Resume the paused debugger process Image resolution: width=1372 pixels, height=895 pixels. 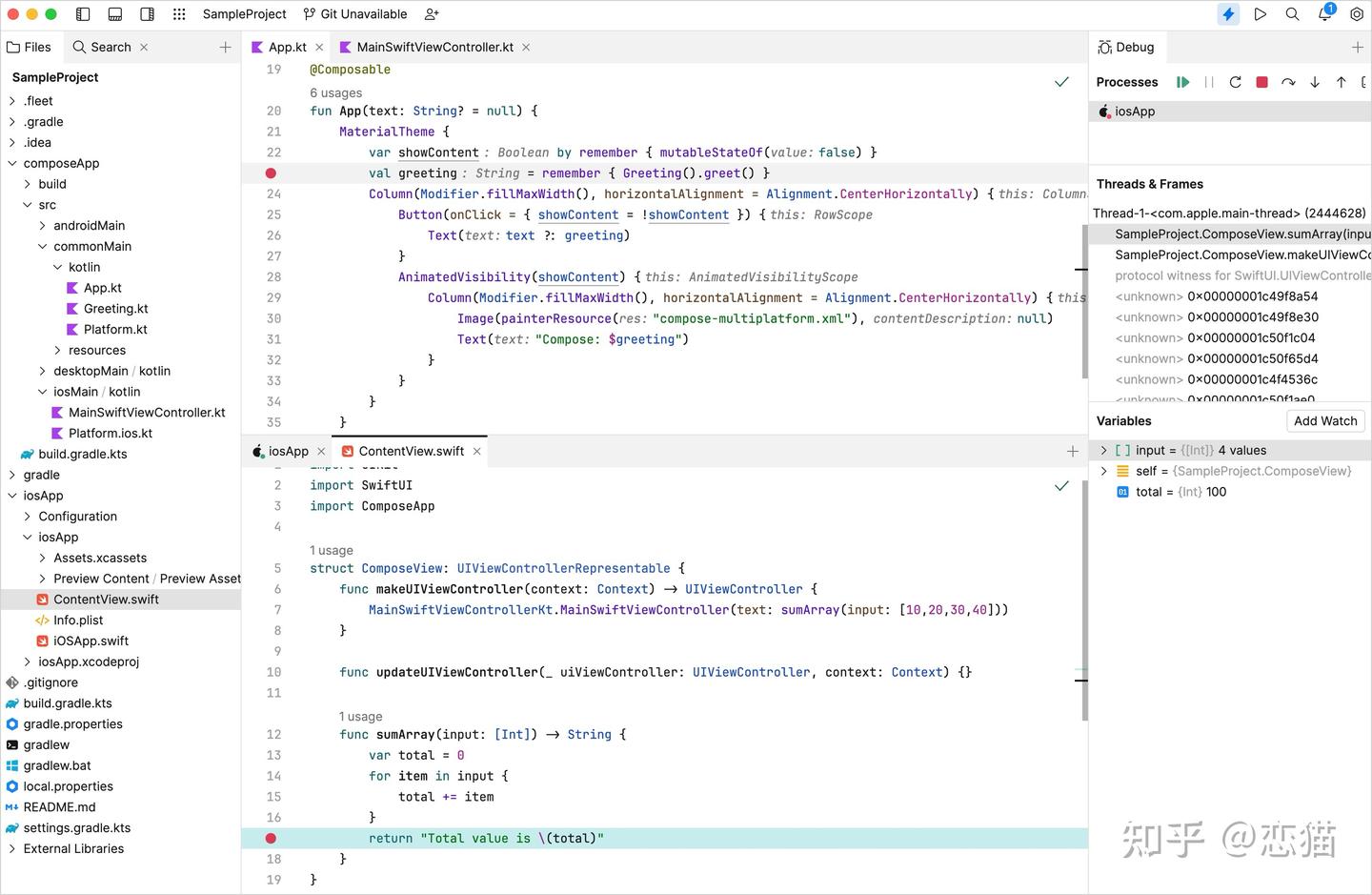(1183, 82)
